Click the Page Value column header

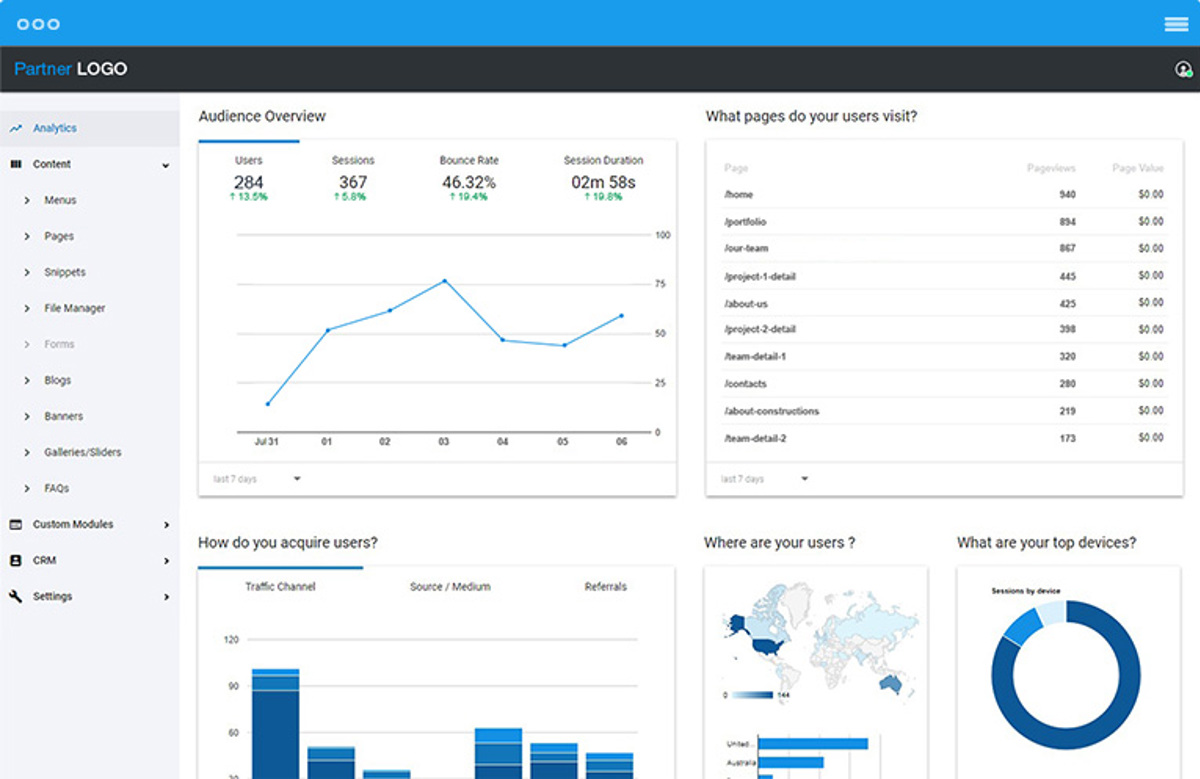tap(1138, 169)
